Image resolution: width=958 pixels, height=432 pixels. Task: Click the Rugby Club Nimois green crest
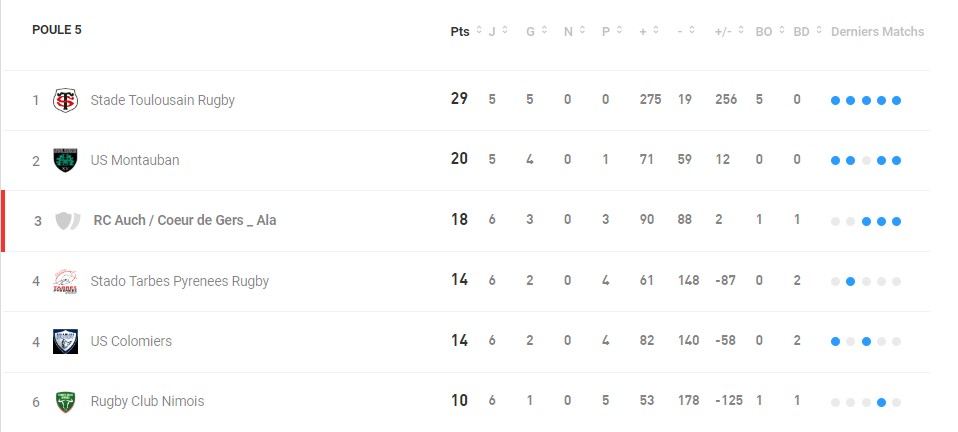(x=65, y=401)
